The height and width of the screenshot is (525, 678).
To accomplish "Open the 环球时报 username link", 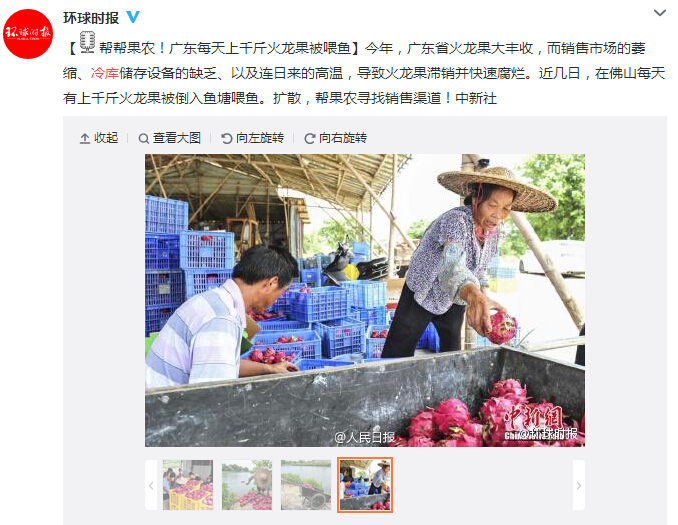I will pos(91,18).
